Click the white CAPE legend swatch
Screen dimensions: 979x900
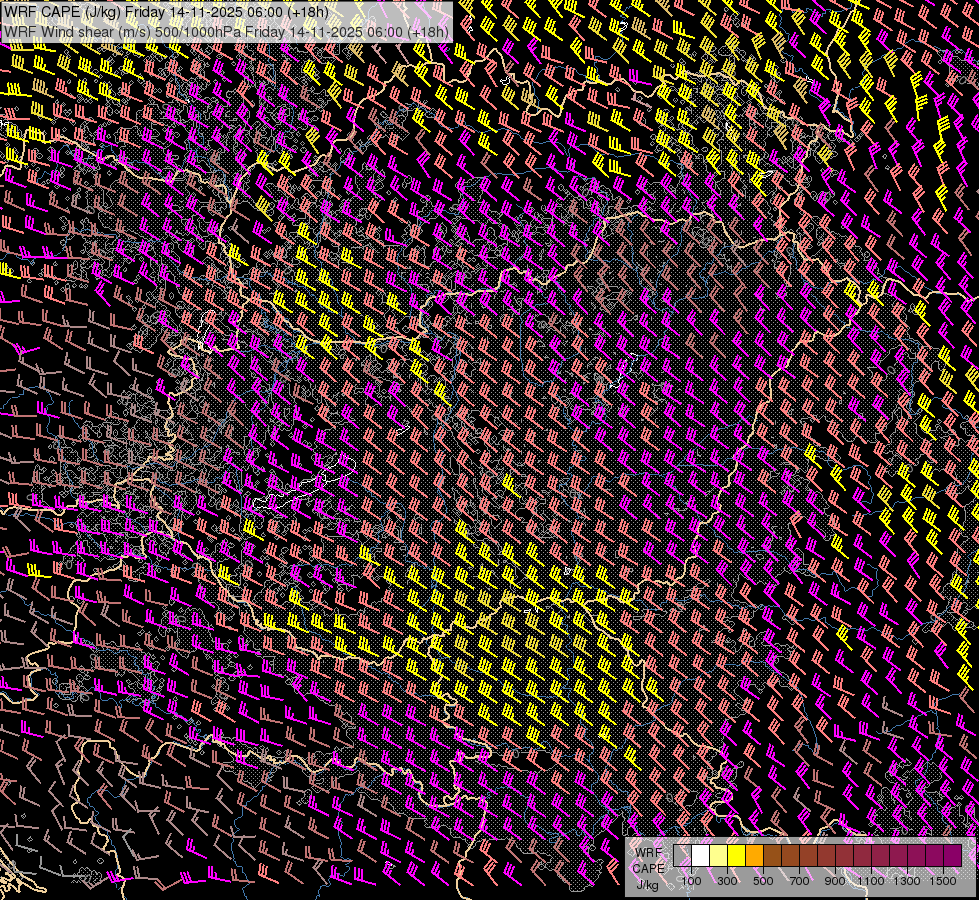click(x=700, y=855)
